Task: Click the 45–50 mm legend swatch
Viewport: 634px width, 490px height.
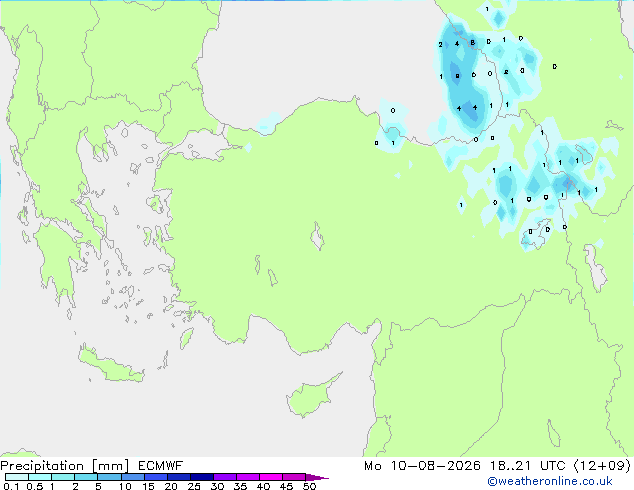Action: [x=294, y=477]
